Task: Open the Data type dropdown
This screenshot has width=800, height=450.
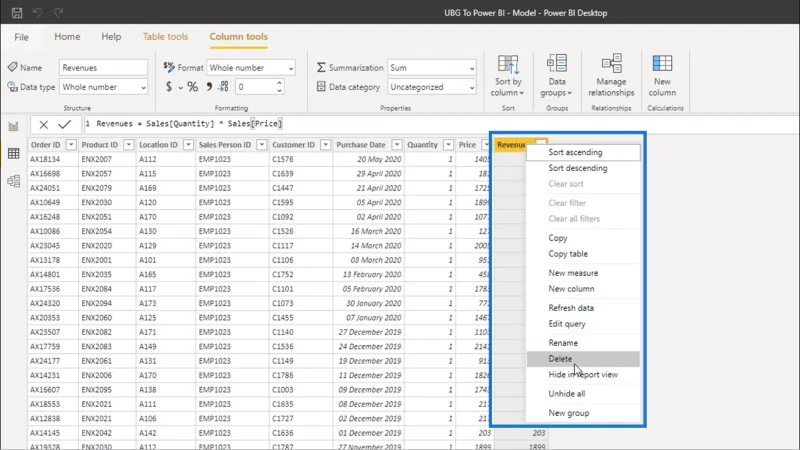Action: click(x=103, y=87)
